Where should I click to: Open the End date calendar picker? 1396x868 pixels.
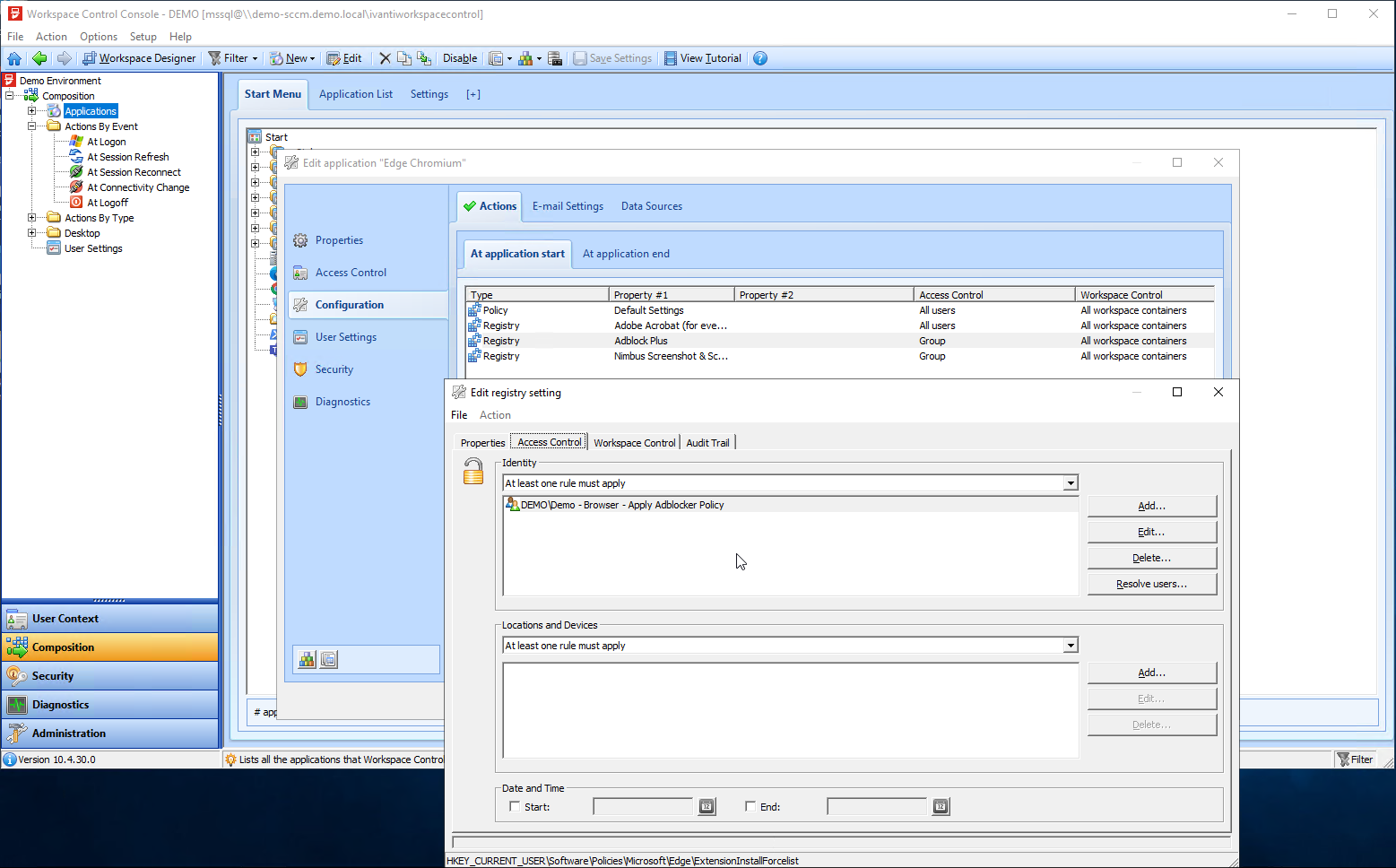click(940, 807)
